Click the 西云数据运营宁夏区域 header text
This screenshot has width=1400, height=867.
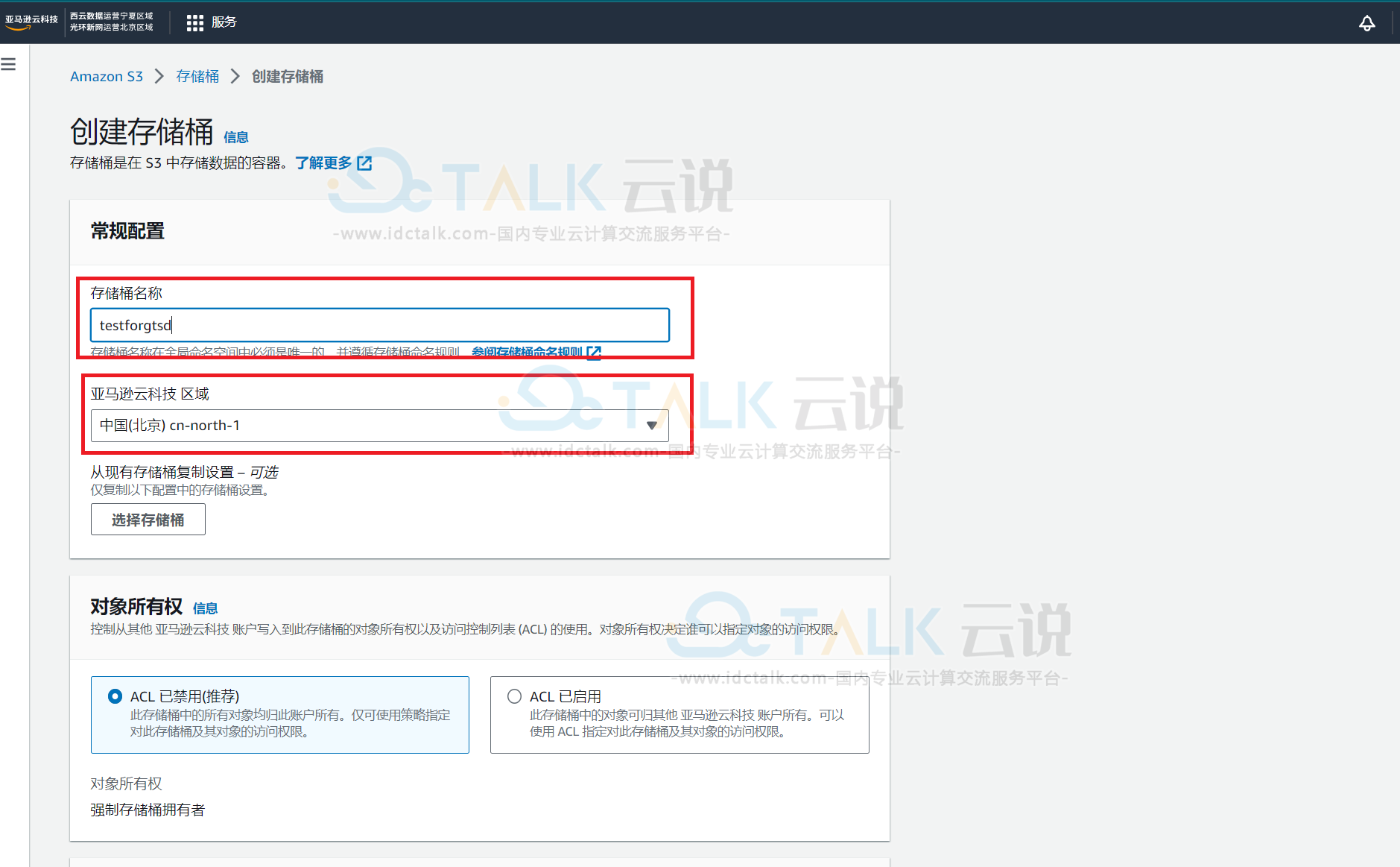(x=112, y=16)
